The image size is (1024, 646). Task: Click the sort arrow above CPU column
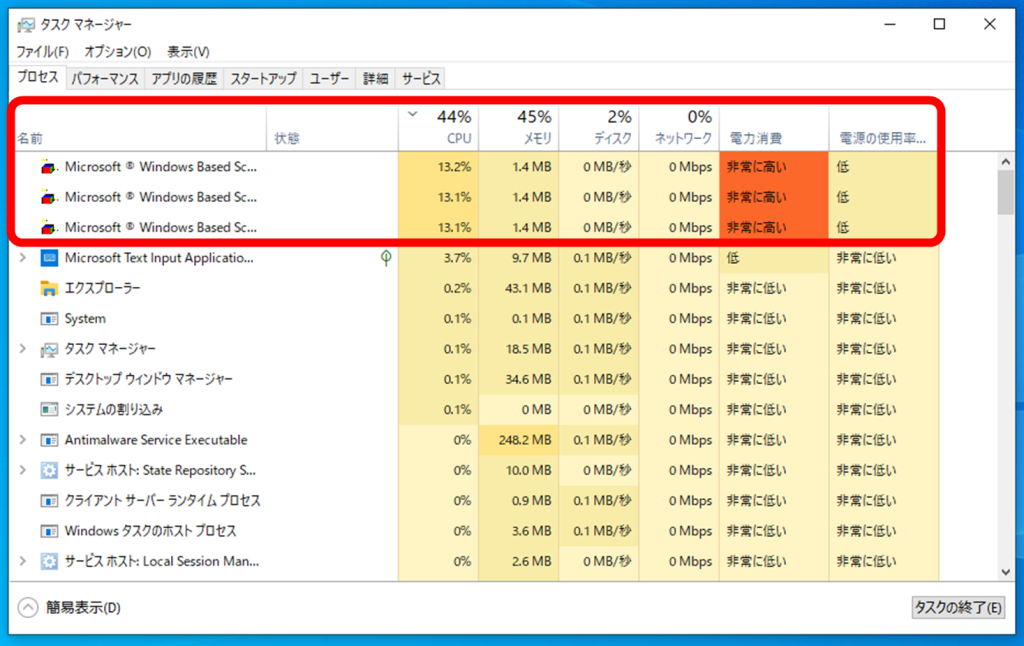[413, 114]
